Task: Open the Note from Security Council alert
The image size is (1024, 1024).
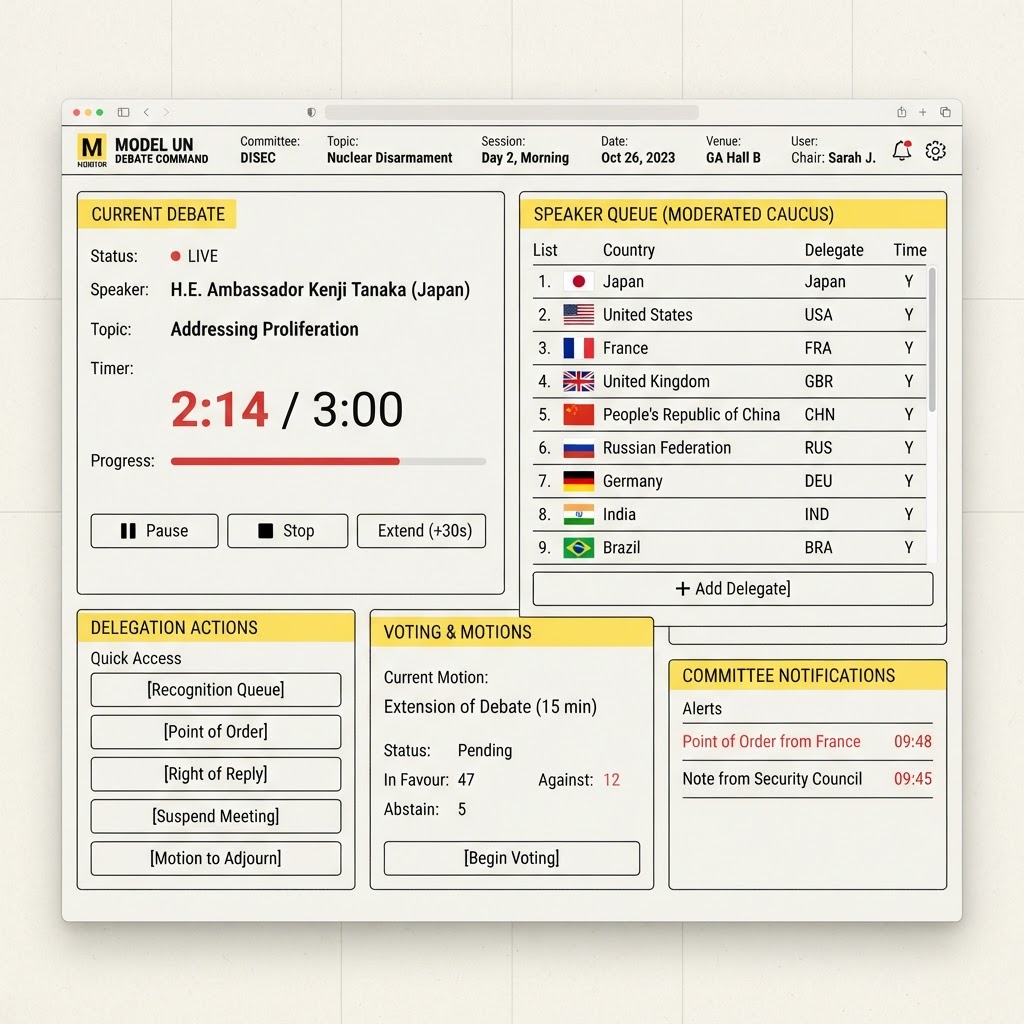Action: point(807,779)
